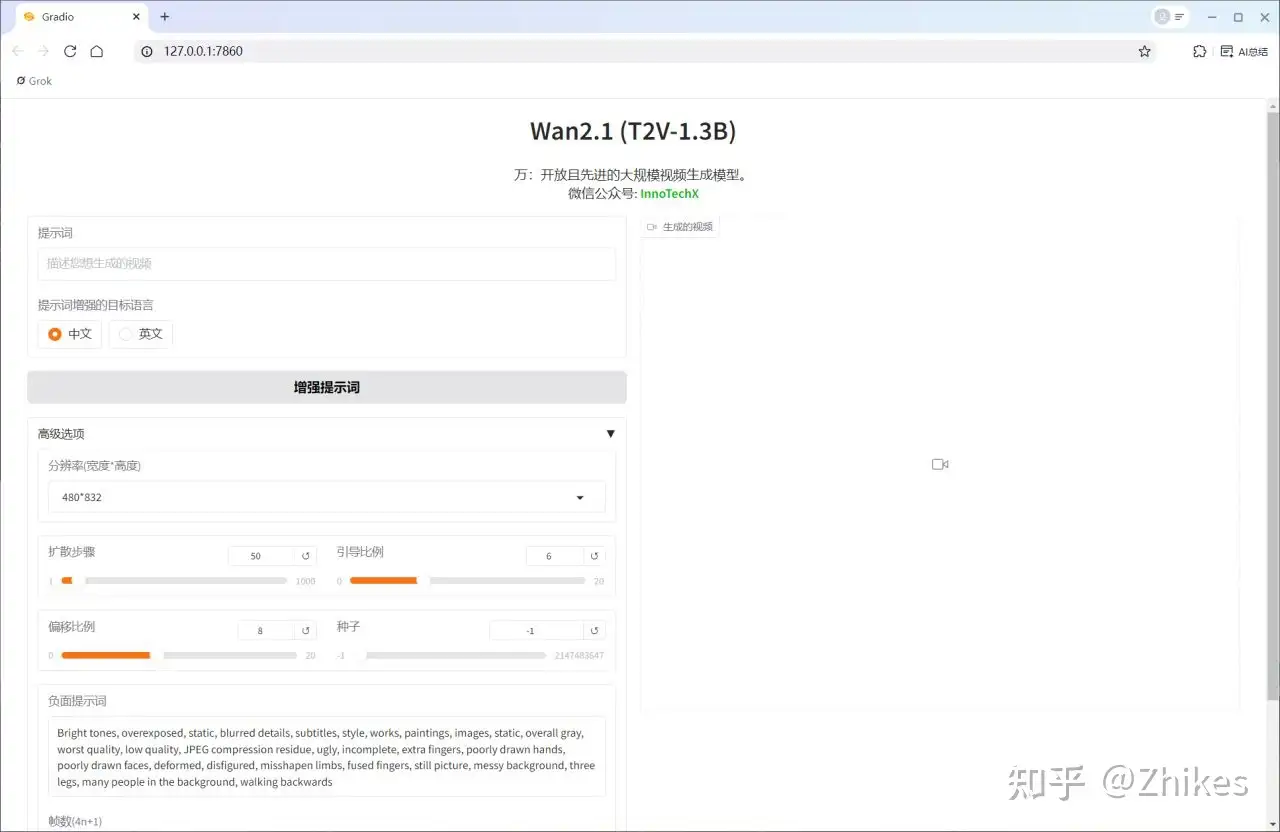Open the profile menu icon in title bar

(1170, 17)
